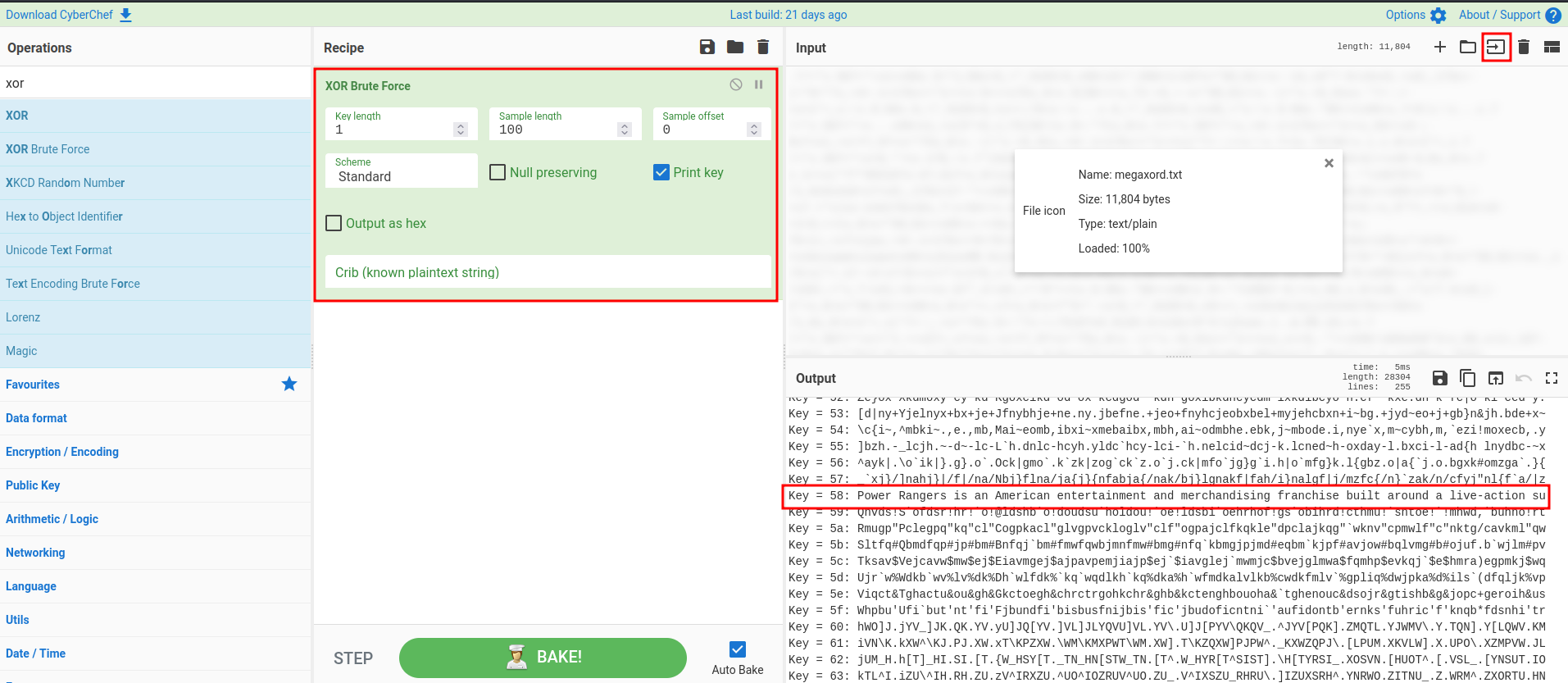Copy raw output to clipboard

click(1468, 378)
